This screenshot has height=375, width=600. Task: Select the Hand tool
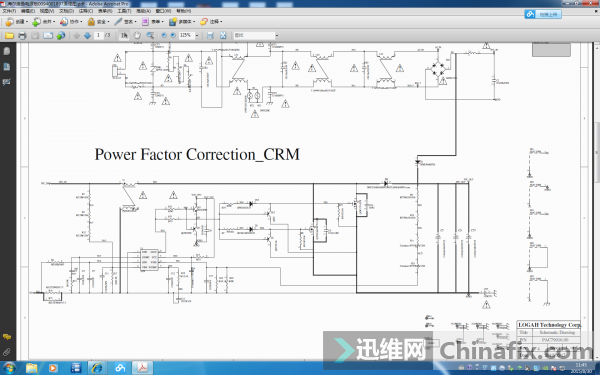click(137, 36)
